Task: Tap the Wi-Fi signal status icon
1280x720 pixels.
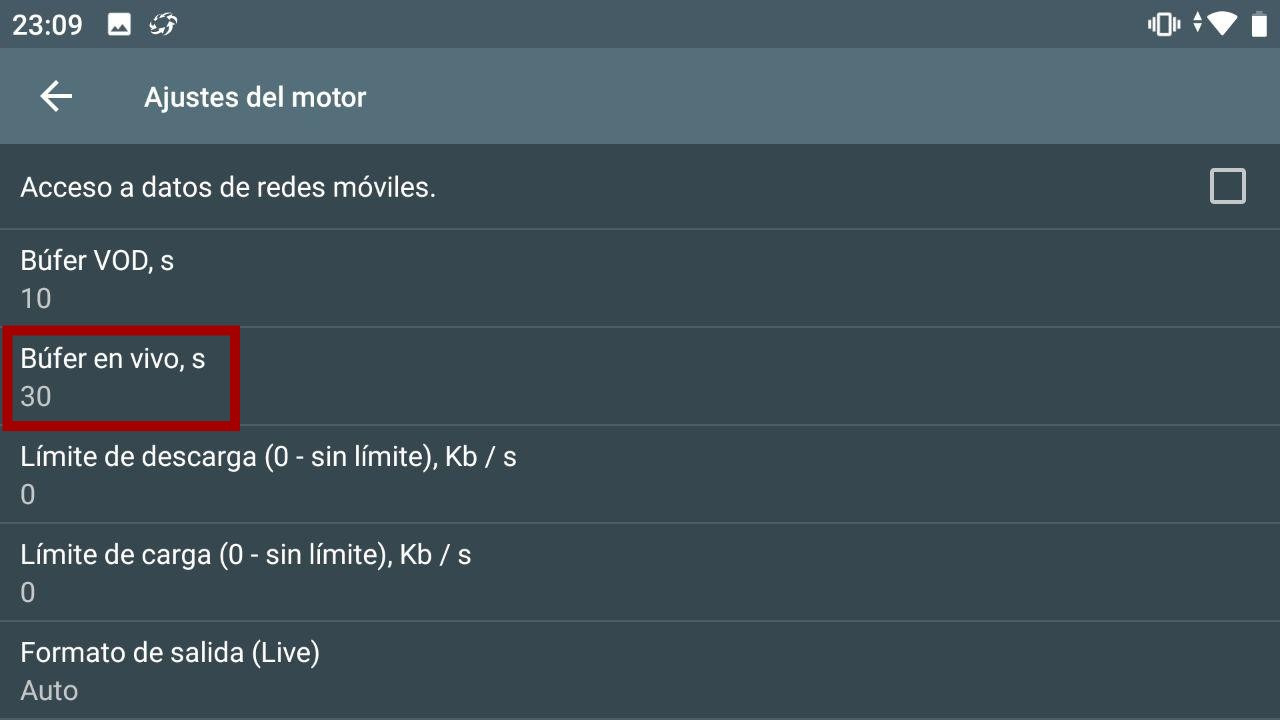Action: click(x=1221, y=25)
